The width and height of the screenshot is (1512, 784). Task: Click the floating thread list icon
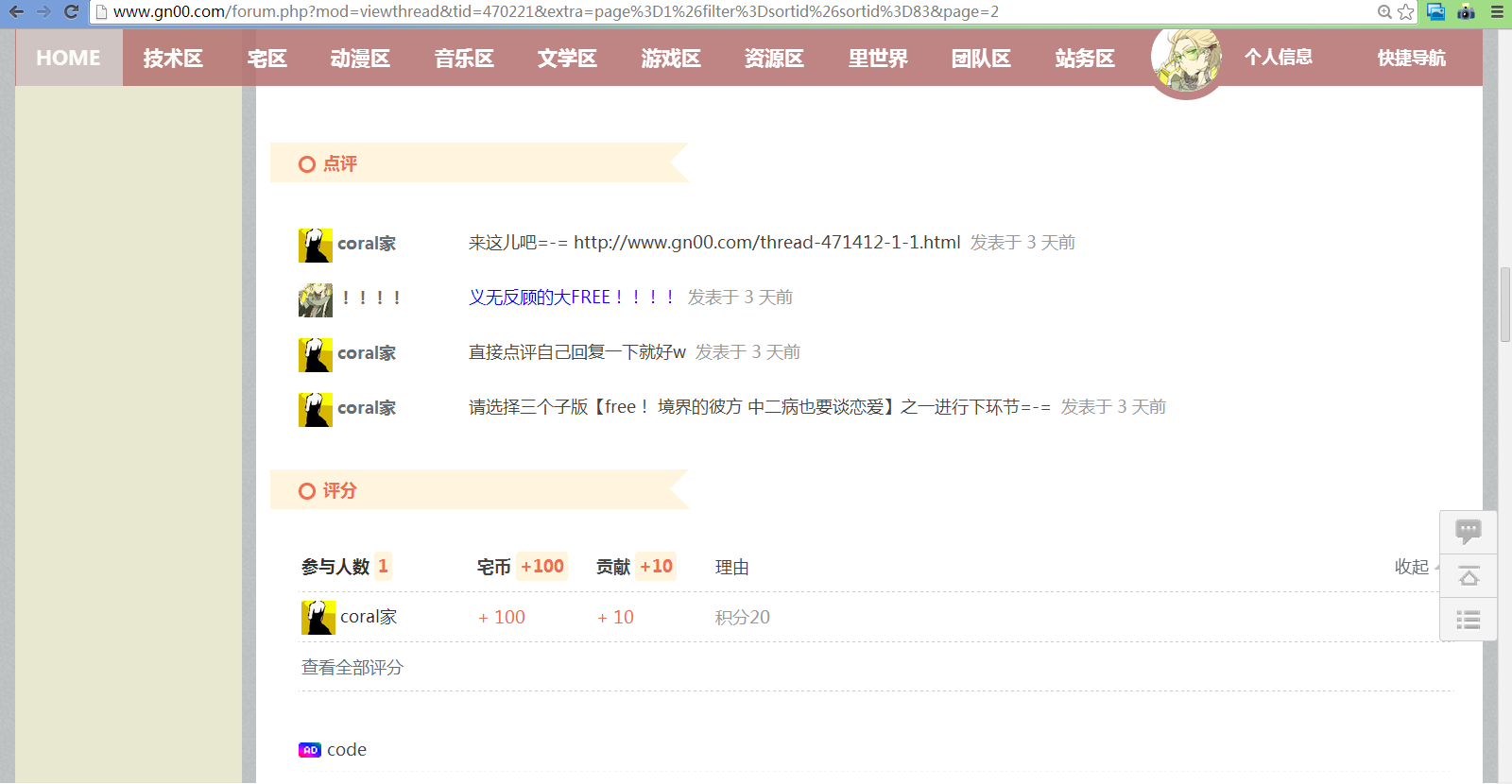point(1468,620)
